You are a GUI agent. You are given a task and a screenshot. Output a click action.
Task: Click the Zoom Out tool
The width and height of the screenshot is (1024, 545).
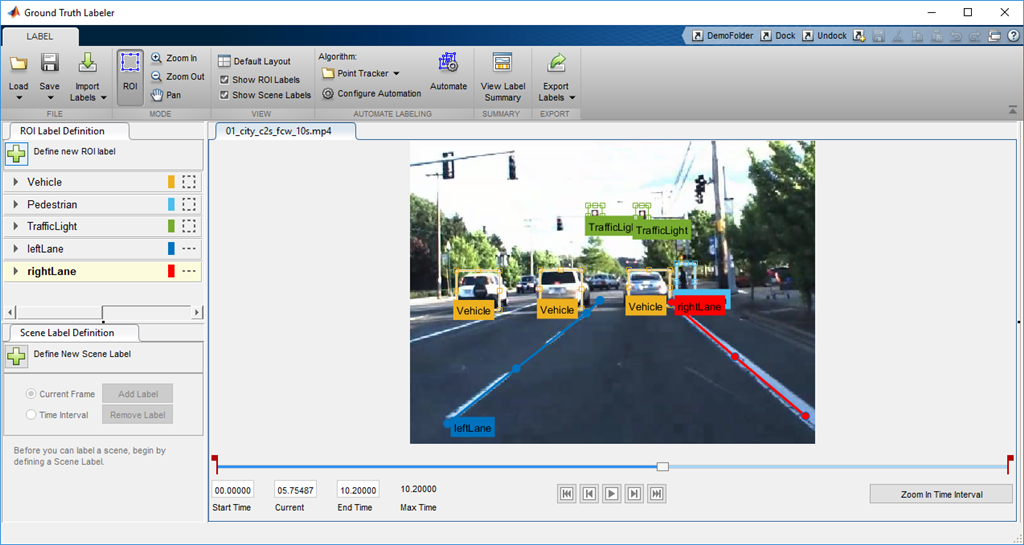(178, 76)
